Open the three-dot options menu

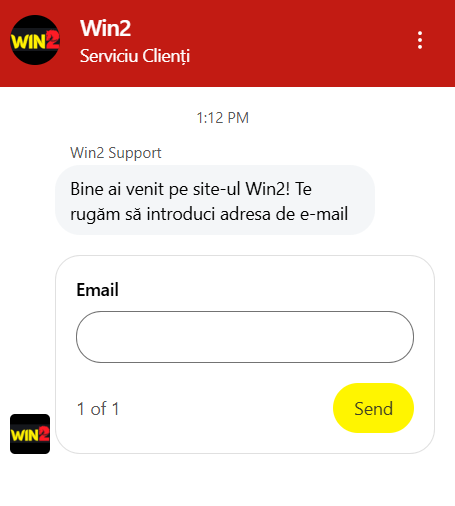(x=420, y=40)
